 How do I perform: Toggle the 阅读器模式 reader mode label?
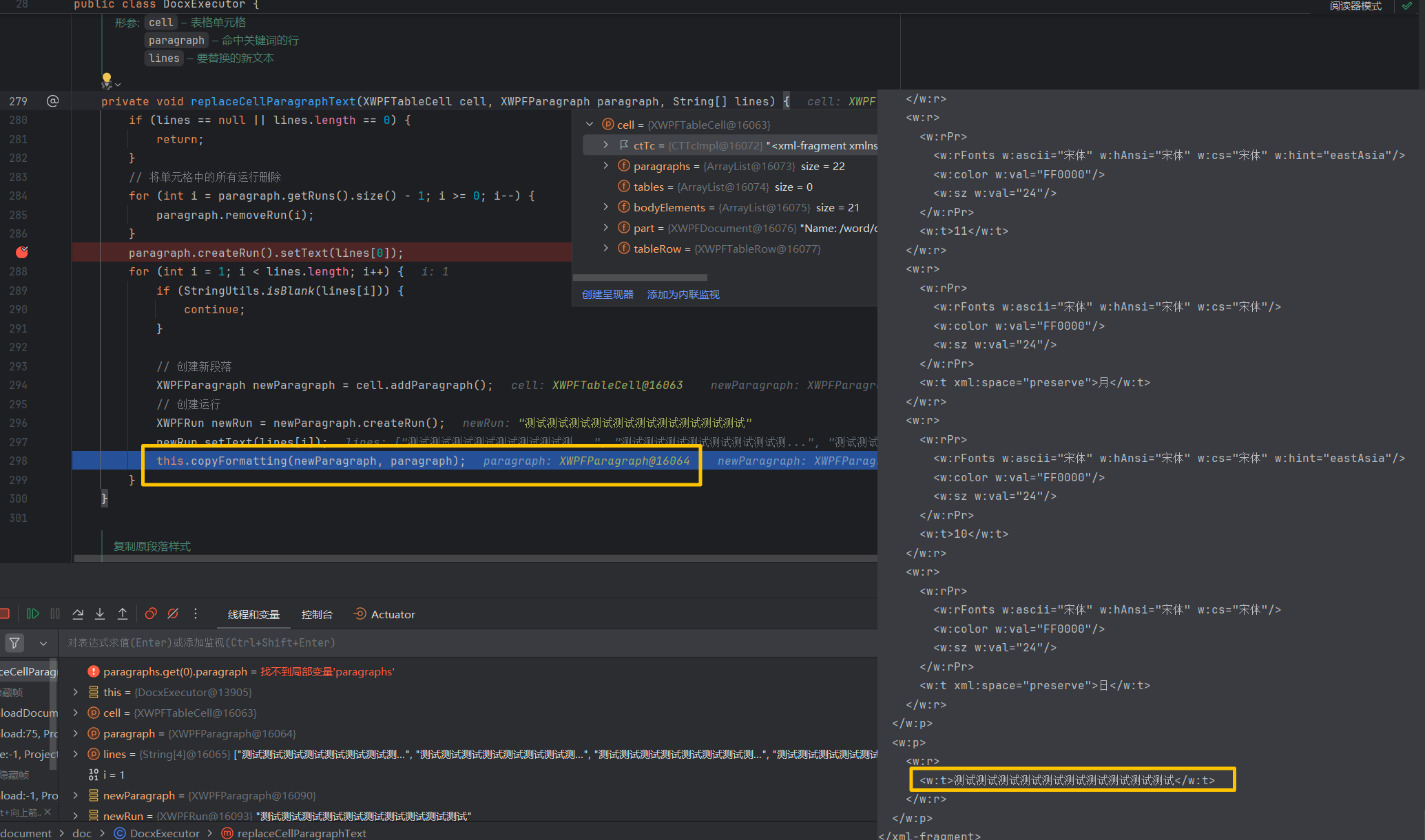1355,6
